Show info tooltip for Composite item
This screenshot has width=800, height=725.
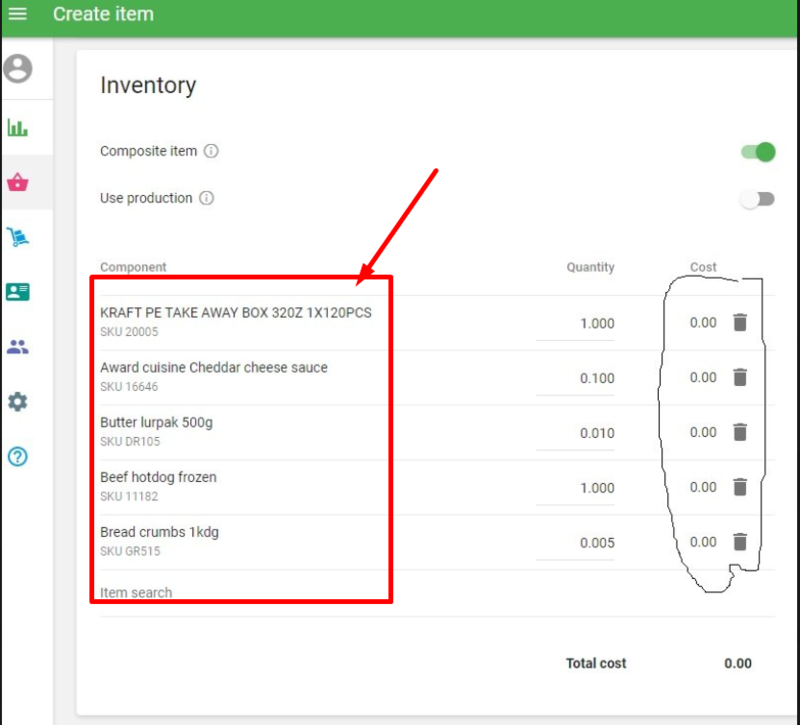point(211,152)
